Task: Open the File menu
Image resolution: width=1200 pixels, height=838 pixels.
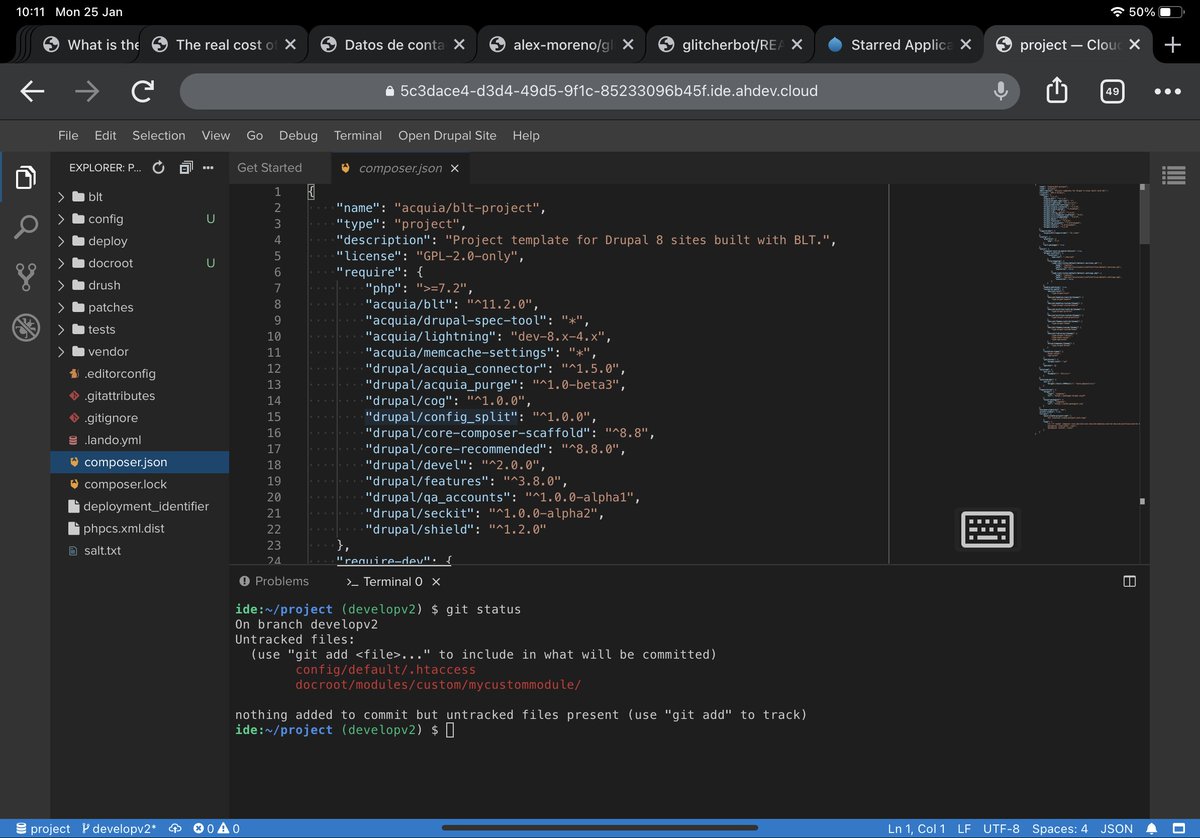Action: [x=68, y=135]
